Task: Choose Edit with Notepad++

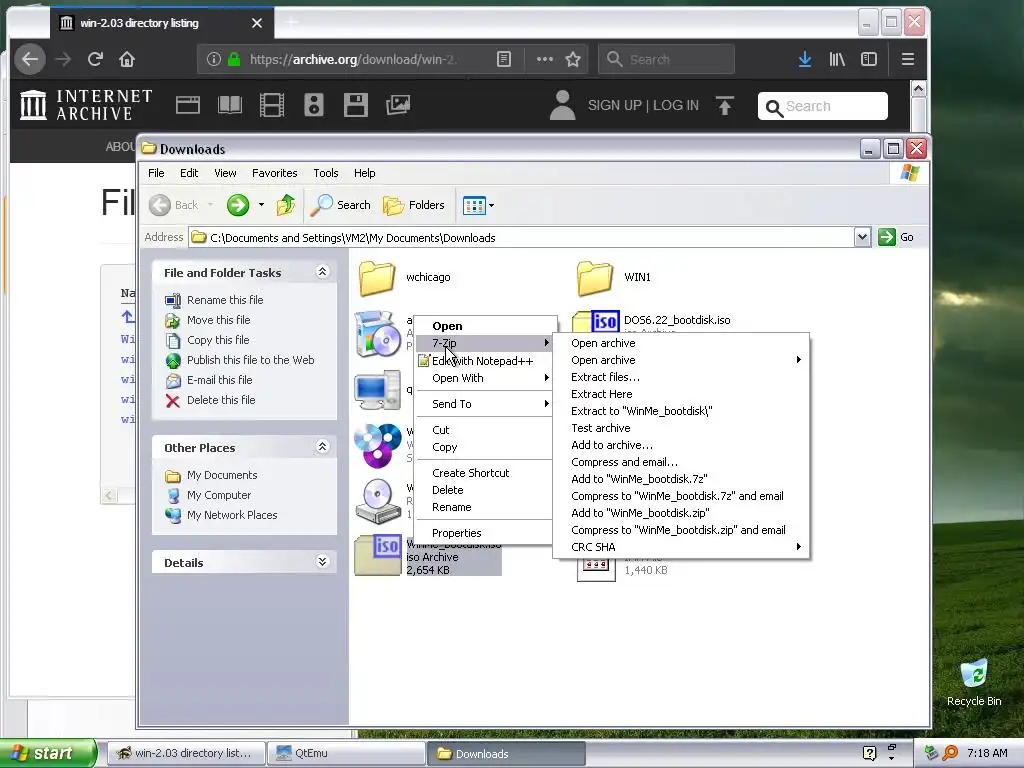Action: (485, 360)
